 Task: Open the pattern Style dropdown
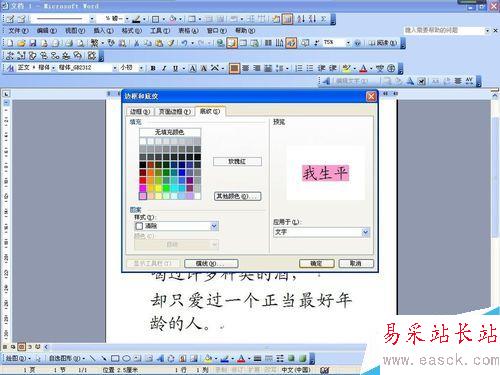coord(214,226)
